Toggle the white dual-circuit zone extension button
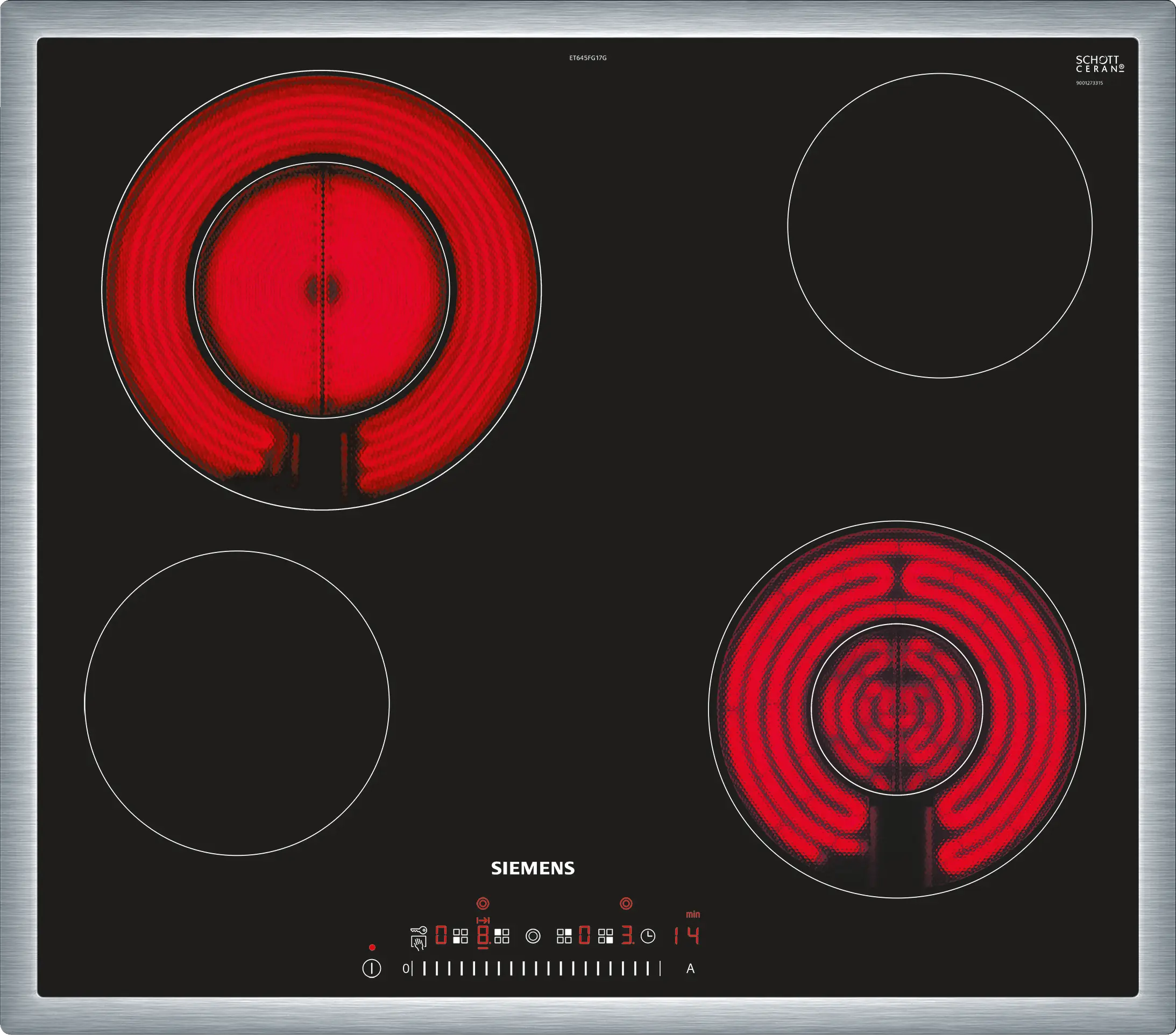This screenshot has height=1035, width=1176. click(x=533, y=936)
